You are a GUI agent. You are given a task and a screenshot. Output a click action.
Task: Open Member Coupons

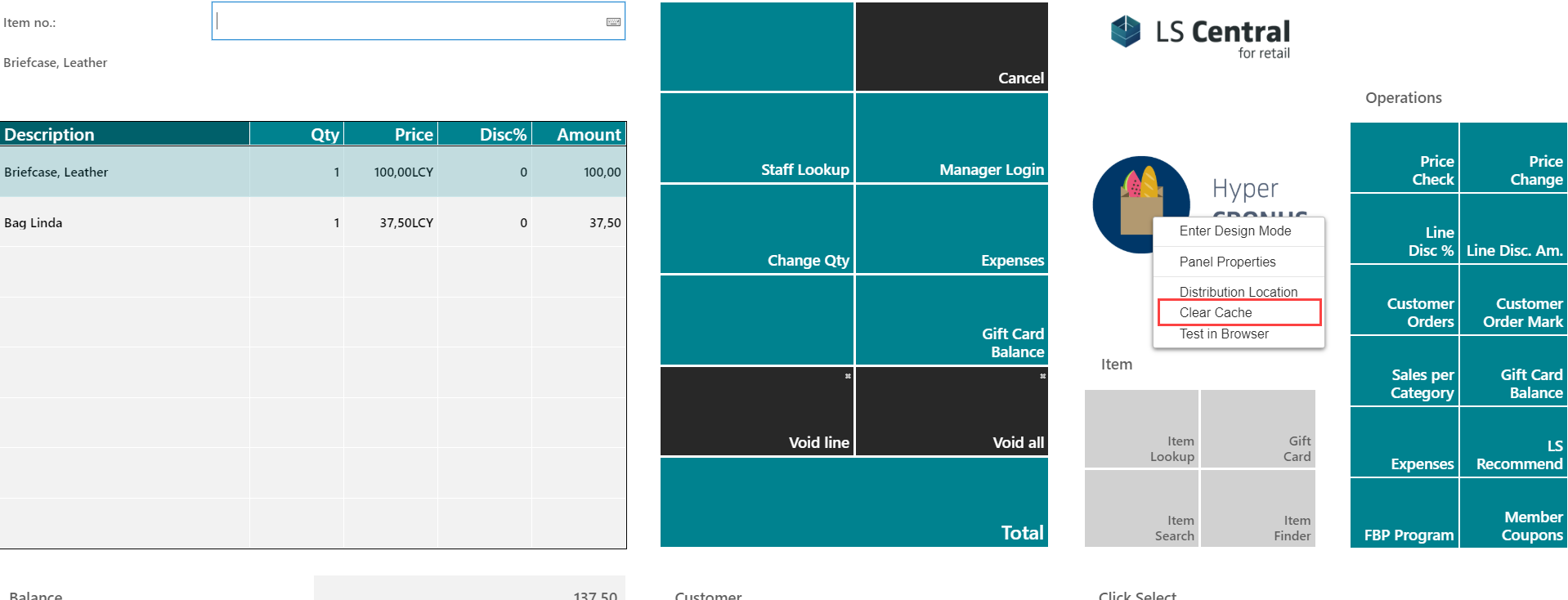[x=1513, y=513]
